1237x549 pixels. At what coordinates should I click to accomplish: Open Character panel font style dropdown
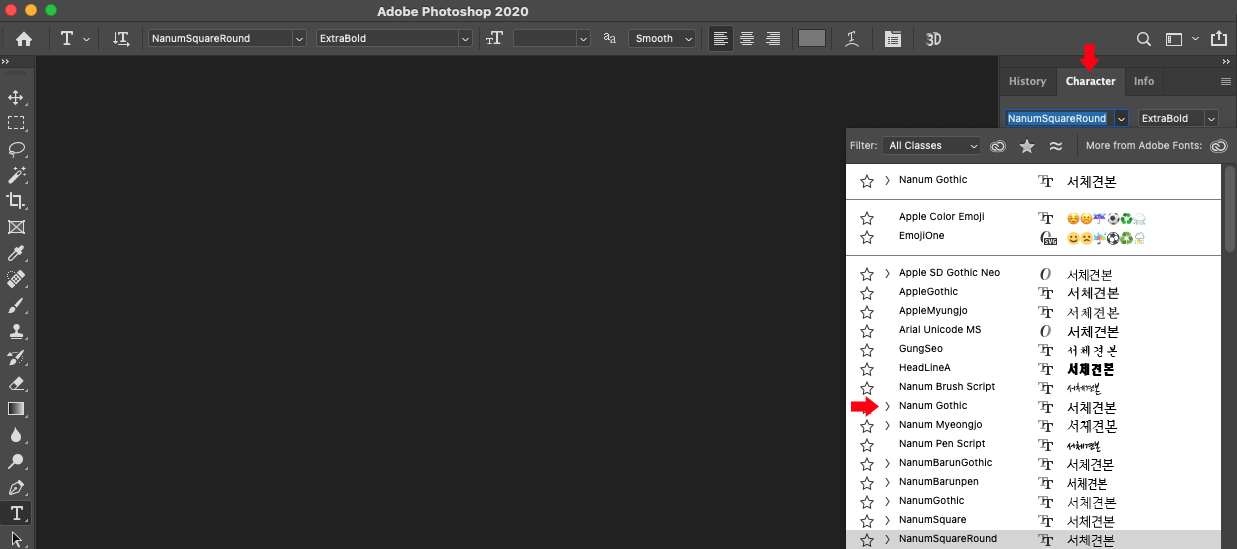[x=1211, y=118]
